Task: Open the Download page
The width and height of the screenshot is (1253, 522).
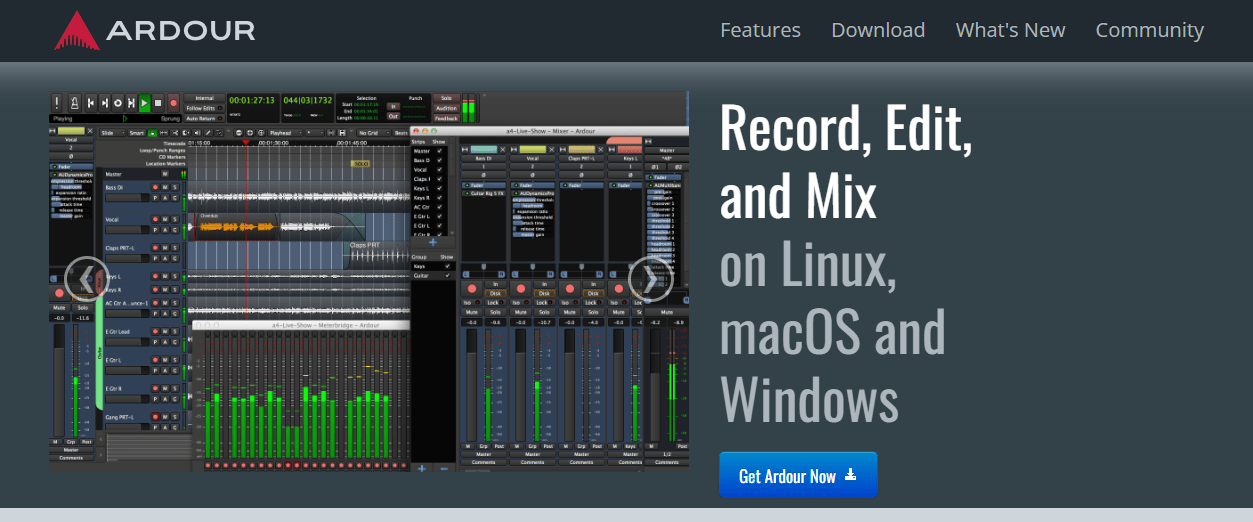Action: pyautogui.click(x=878, y=30)
